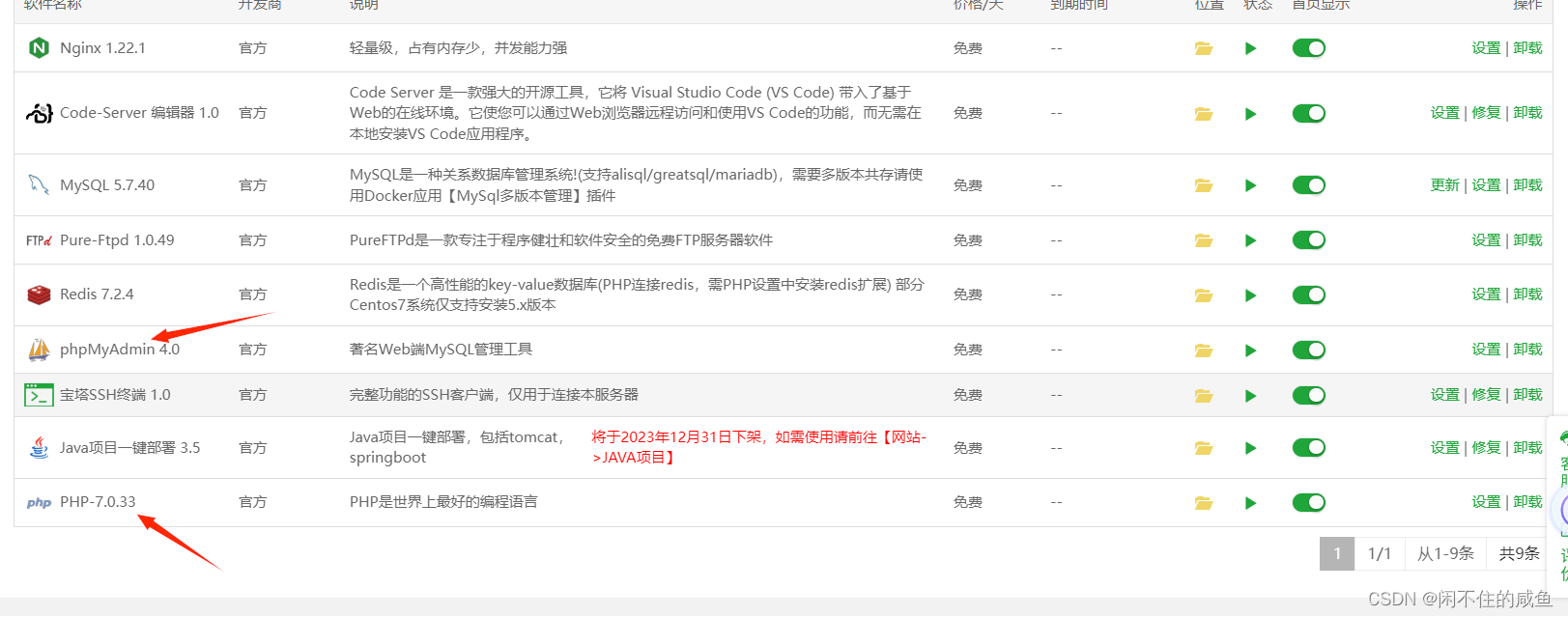Toggle Code-Server homepage display switch
This screenshot has width=1568, height=617.
pos(1309,114)
